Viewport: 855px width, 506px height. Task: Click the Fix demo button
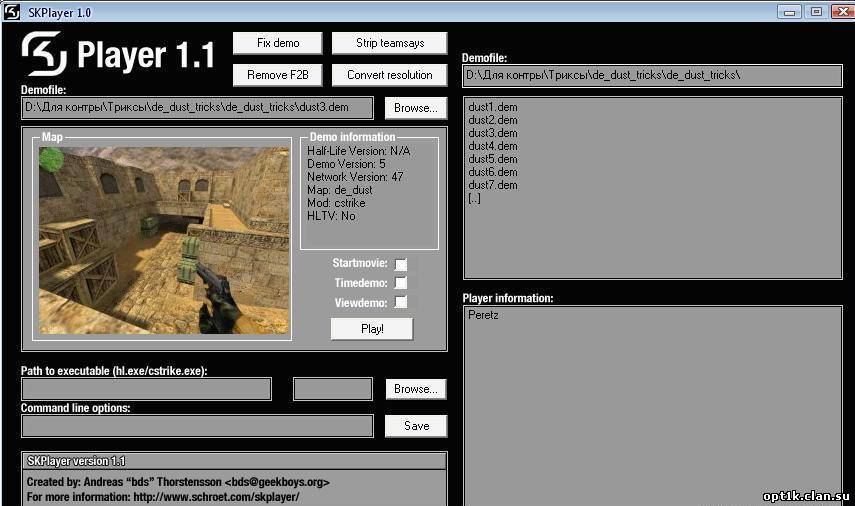[x=278, y=43]
